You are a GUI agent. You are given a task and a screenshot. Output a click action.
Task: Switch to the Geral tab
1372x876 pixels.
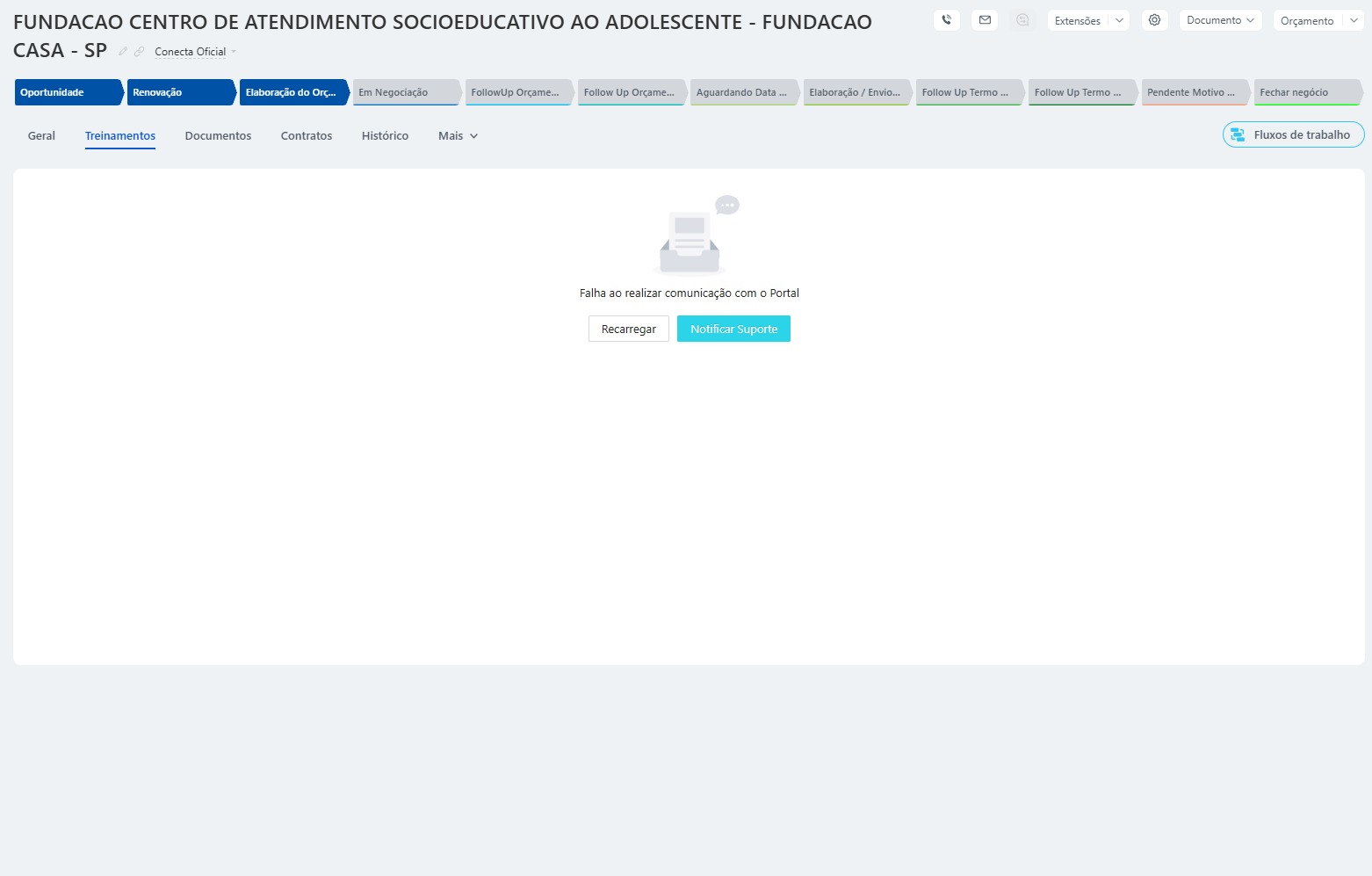pyautogui.click(x=41, y=136)
